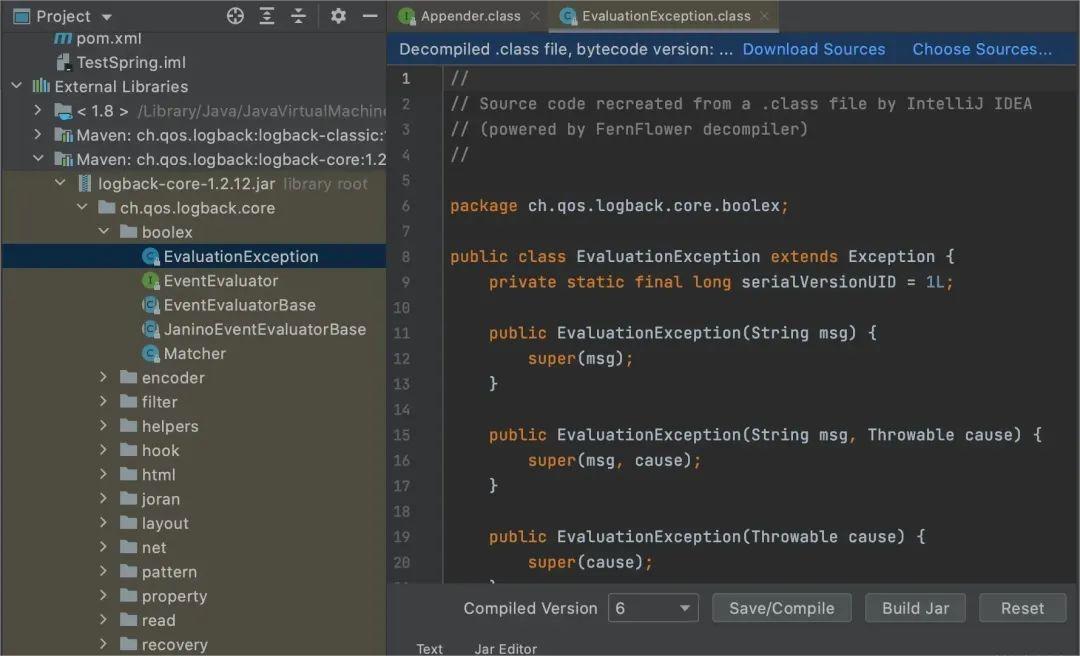
Task: Close the Appender.class tab
Action: point(534,16)
